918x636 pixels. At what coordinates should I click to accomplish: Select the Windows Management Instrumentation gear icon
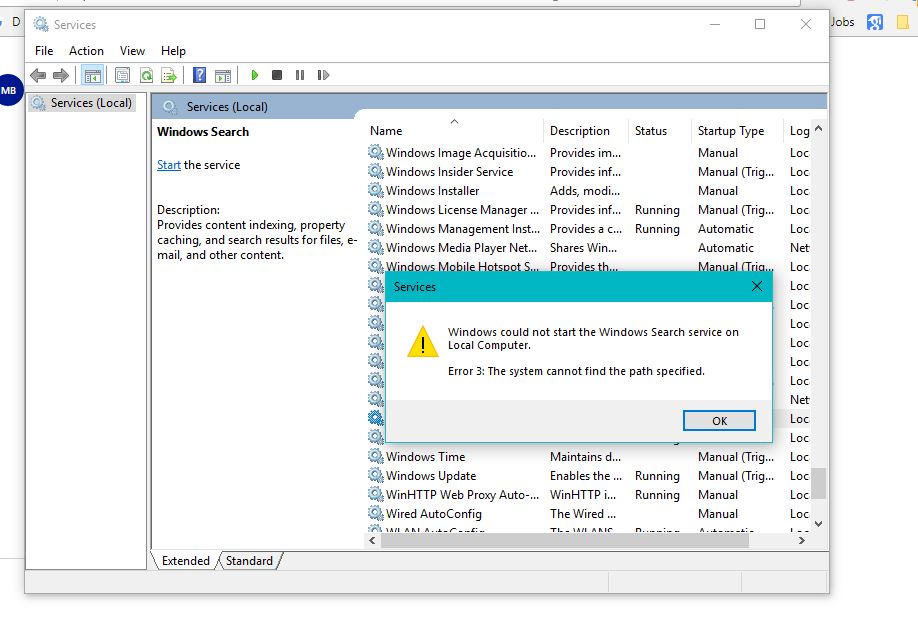click(x=376, y=228)
